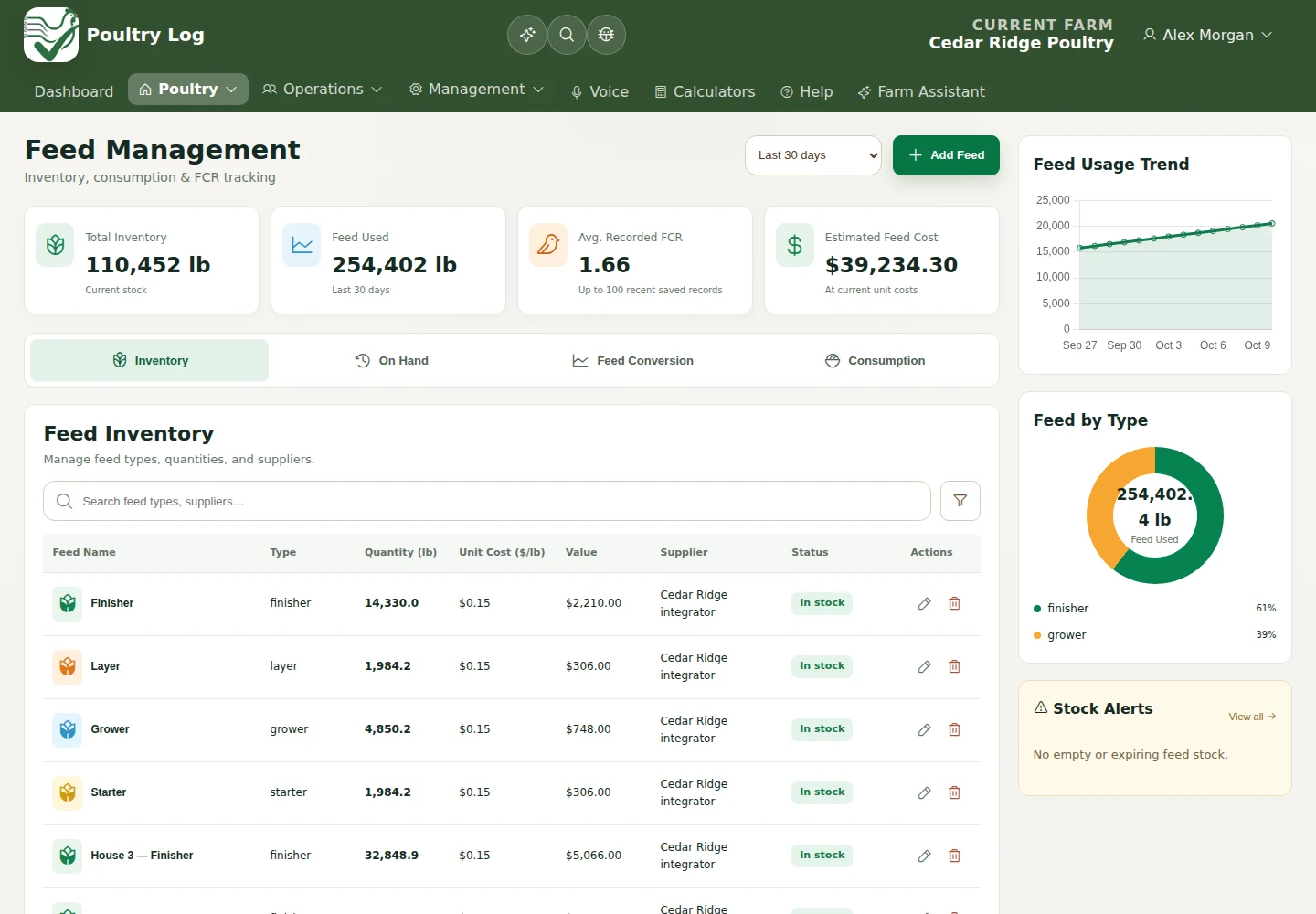This screenshot has width=1316, height=914.
Task: Expand the Management menu
Action: click(x=476, y=90)
